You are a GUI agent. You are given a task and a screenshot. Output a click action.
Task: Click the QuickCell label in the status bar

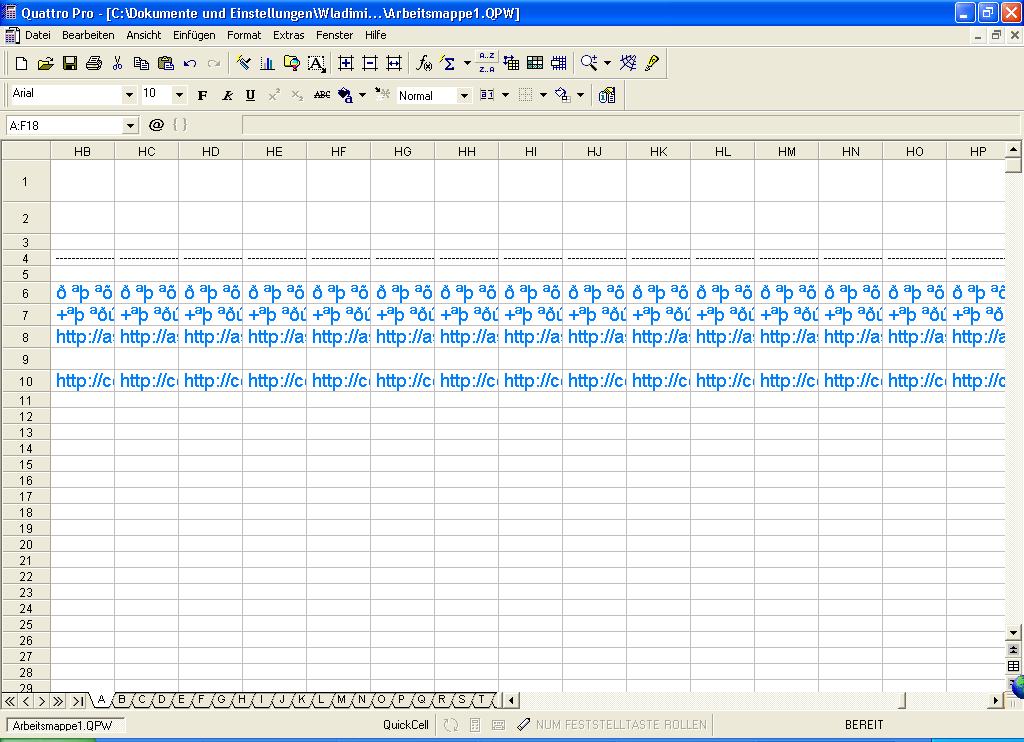coord(406,725)
